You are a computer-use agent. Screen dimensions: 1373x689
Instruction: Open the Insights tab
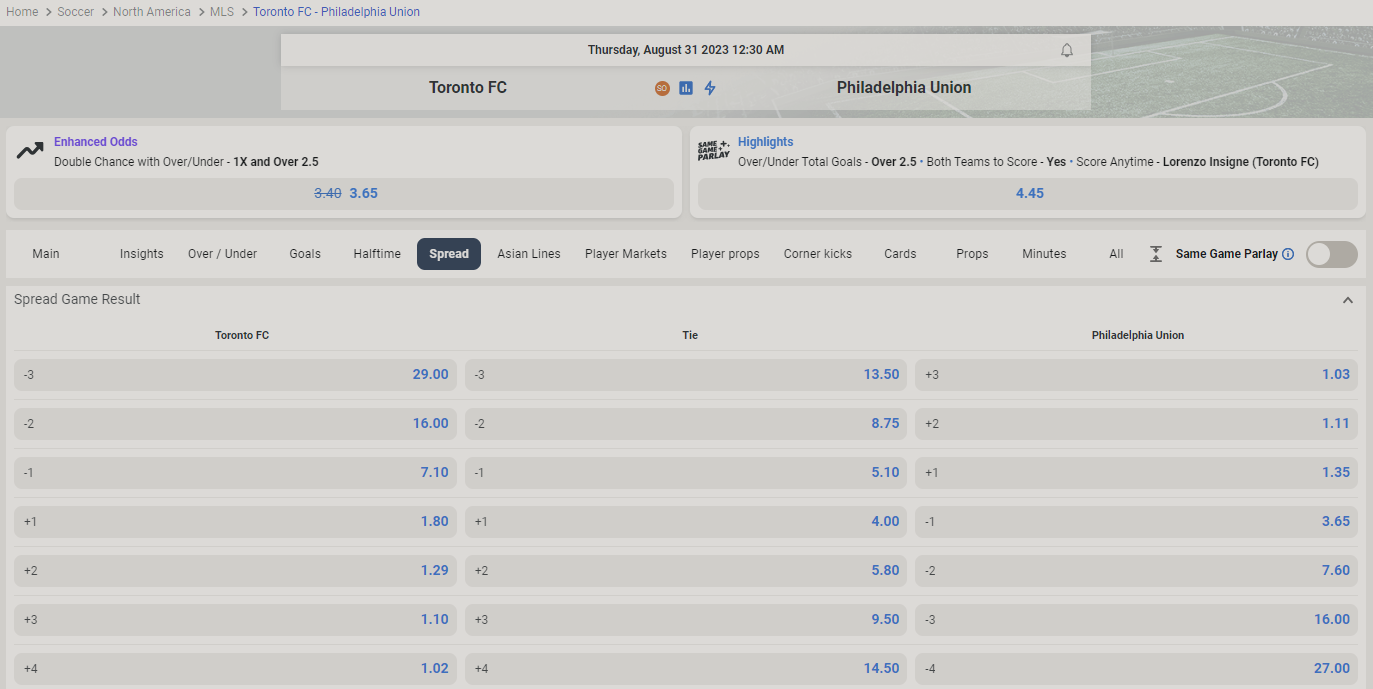[142, 254]
